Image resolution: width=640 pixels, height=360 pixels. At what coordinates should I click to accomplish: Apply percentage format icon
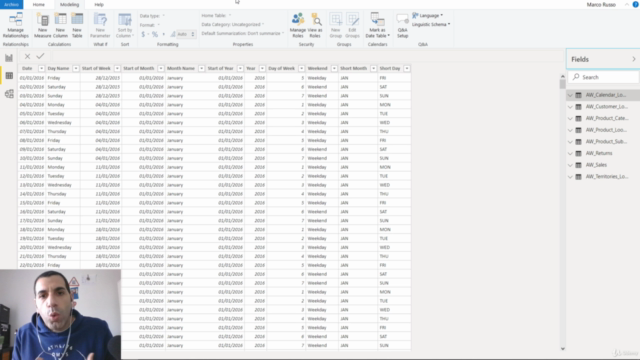click(x=155, y=34)
